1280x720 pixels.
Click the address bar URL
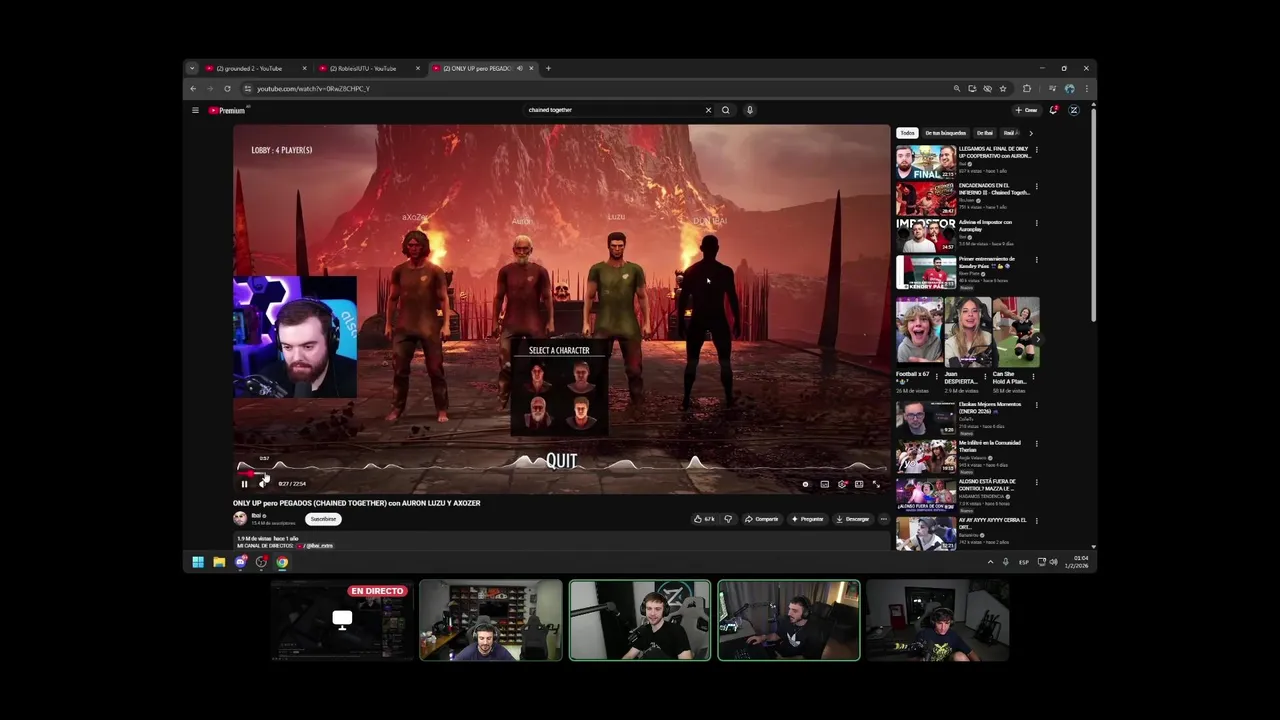[313, 89]
